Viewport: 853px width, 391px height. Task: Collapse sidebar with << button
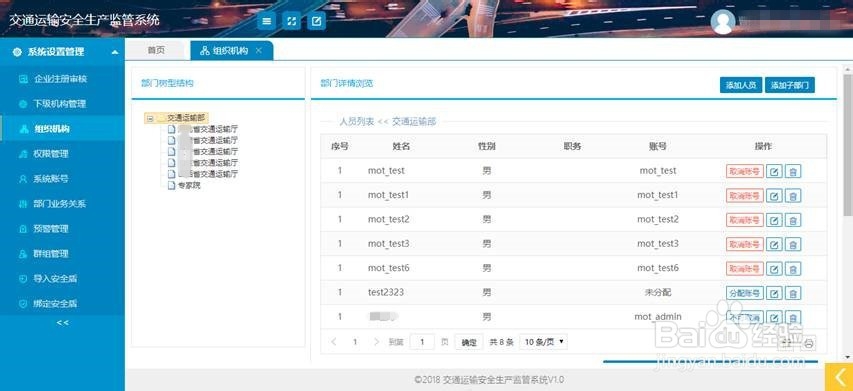point(63,322)
